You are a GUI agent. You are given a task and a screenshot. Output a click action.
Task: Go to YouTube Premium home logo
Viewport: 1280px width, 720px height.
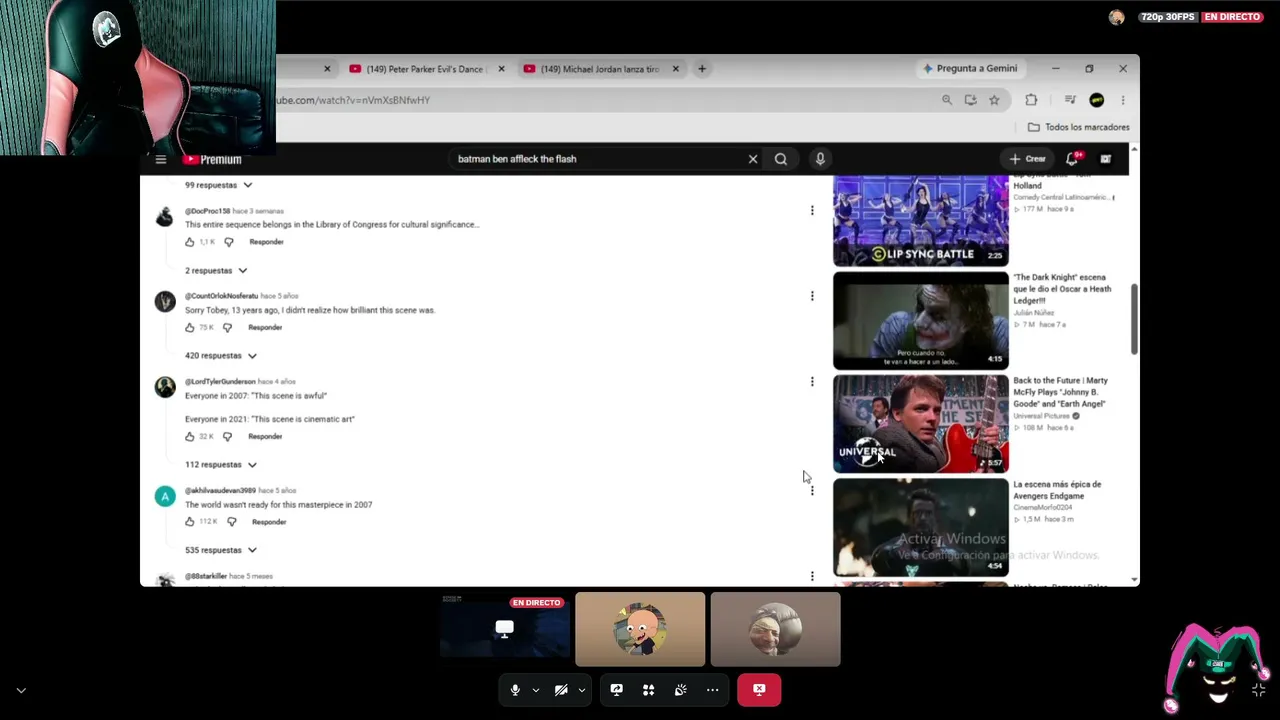point(212,159)
